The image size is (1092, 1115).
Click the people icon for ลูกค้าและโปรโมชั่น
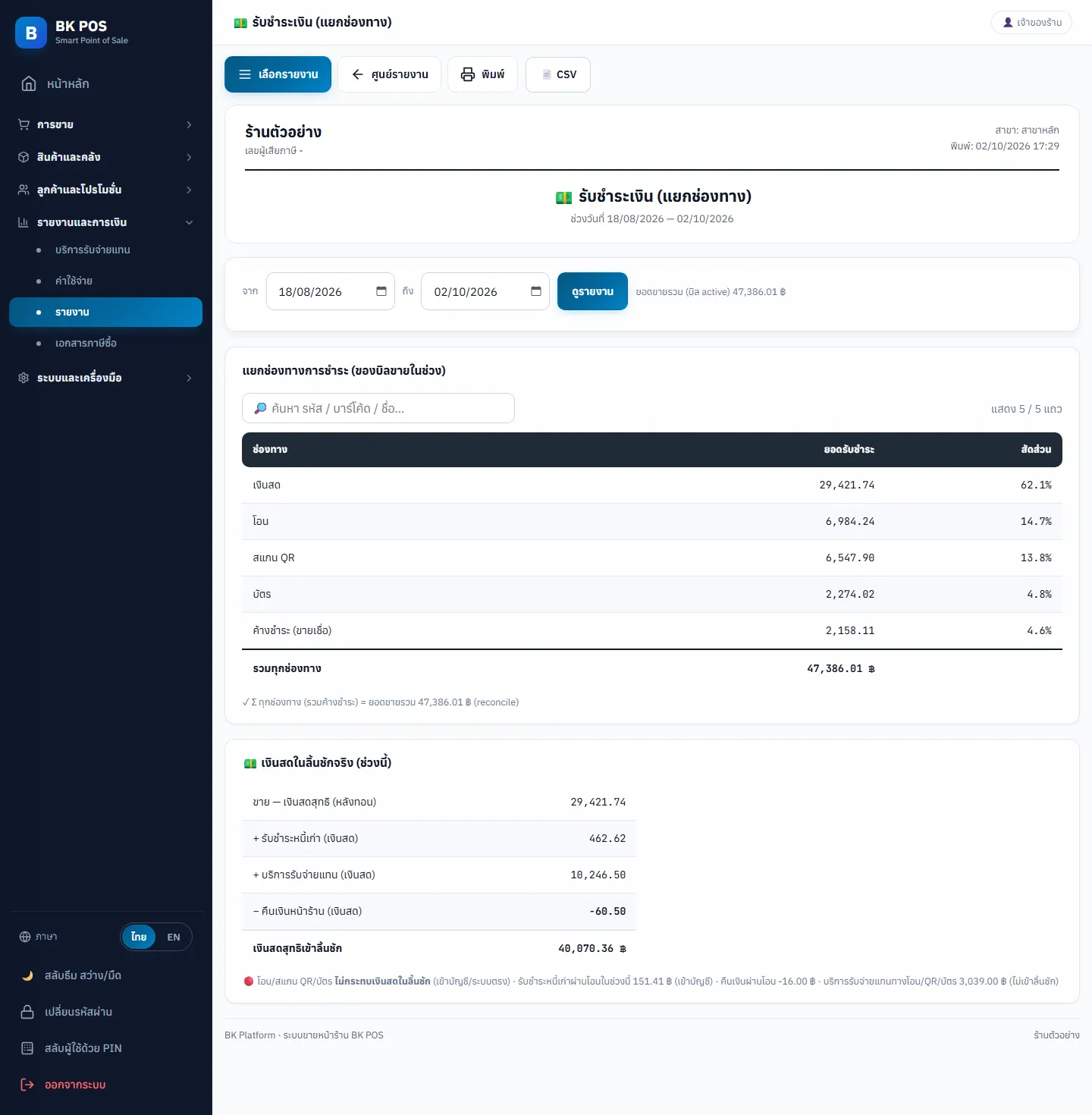coord(24,190)
